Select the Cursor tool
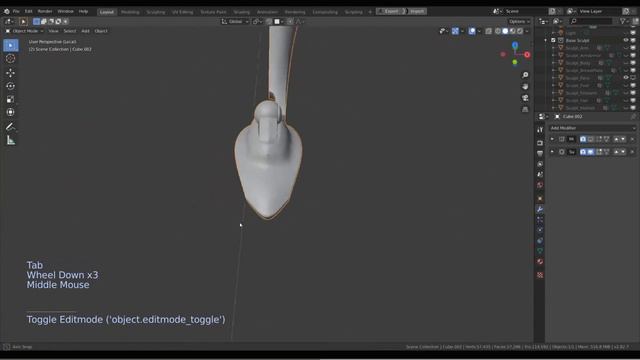Image resolution: width=640 pixels, height=360 pixels. coord(11,59)
